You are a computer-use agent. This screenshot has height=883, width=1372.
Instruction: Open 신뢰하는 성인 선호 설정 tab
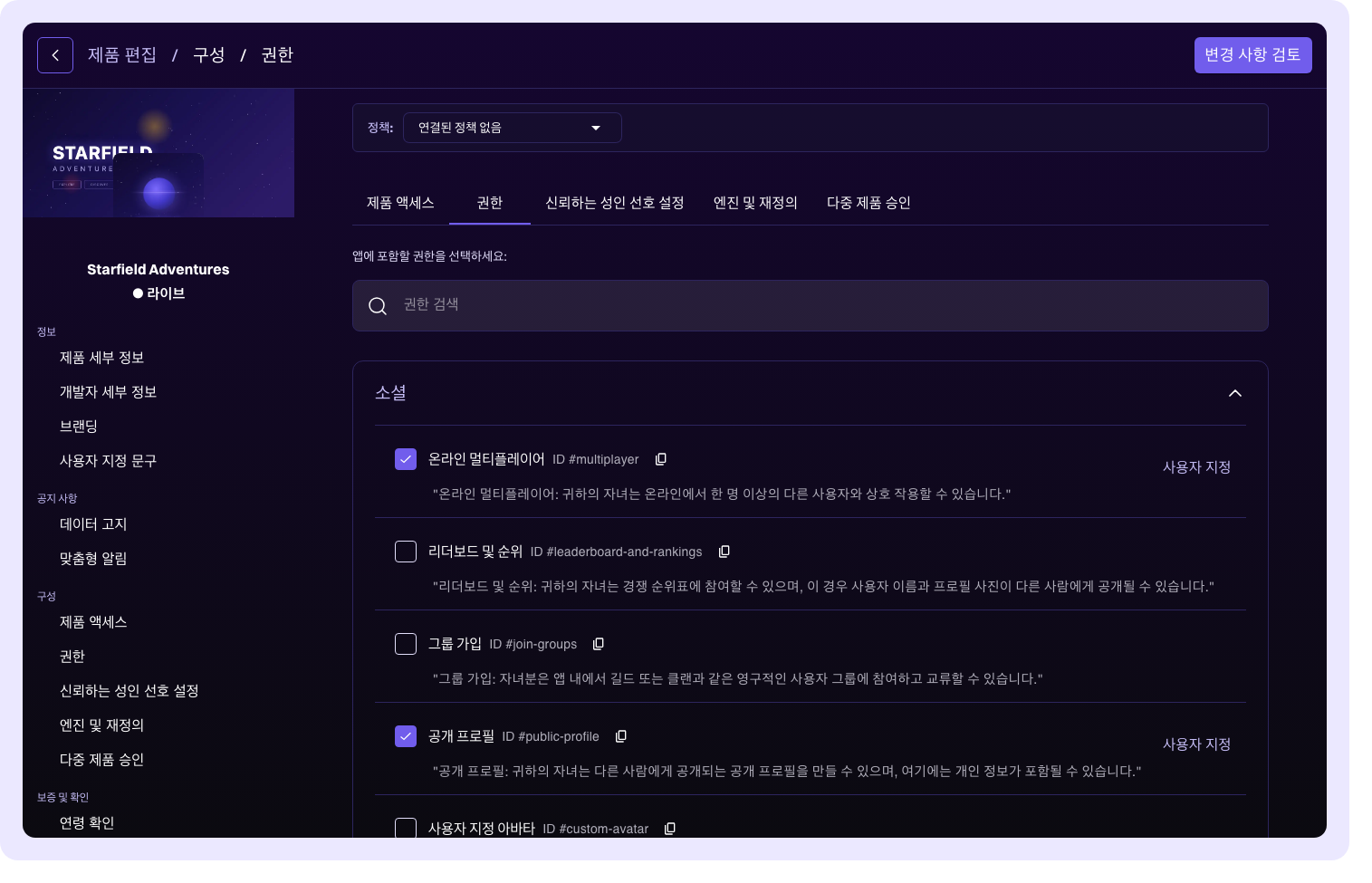click(615, 203)
